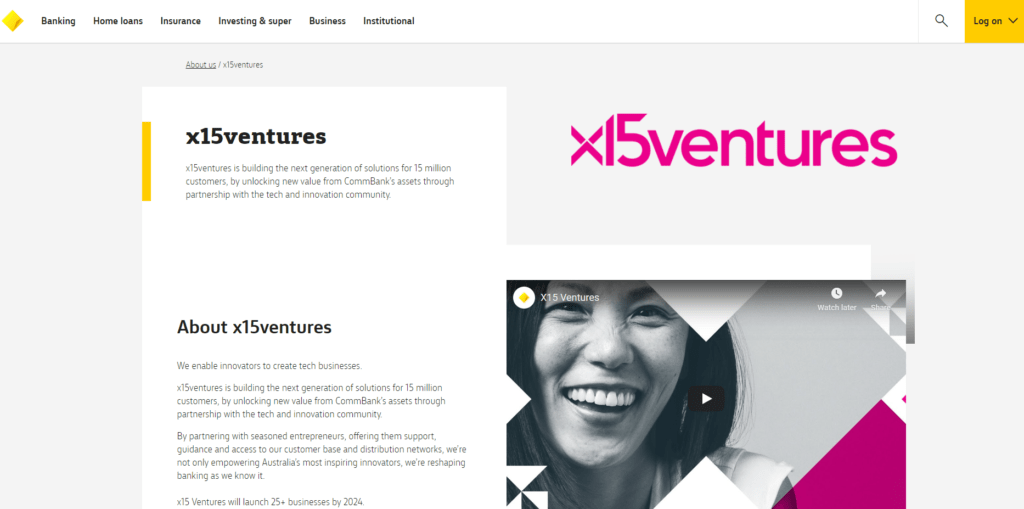Viewport: 1024px width, 509px height.
Task: Open the Home loans menu
Action: pos(118,21)
